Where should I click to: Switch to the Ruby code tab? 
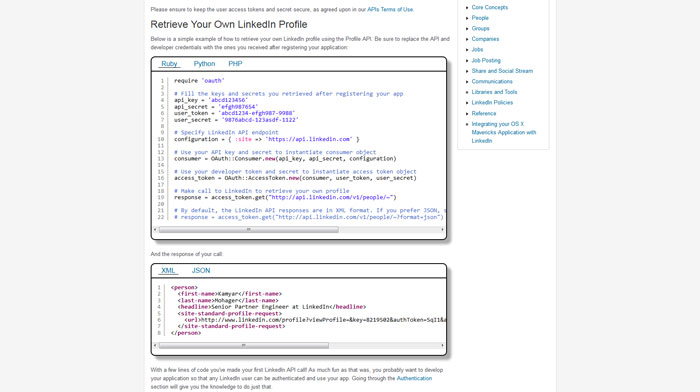[x=169, y=64]
